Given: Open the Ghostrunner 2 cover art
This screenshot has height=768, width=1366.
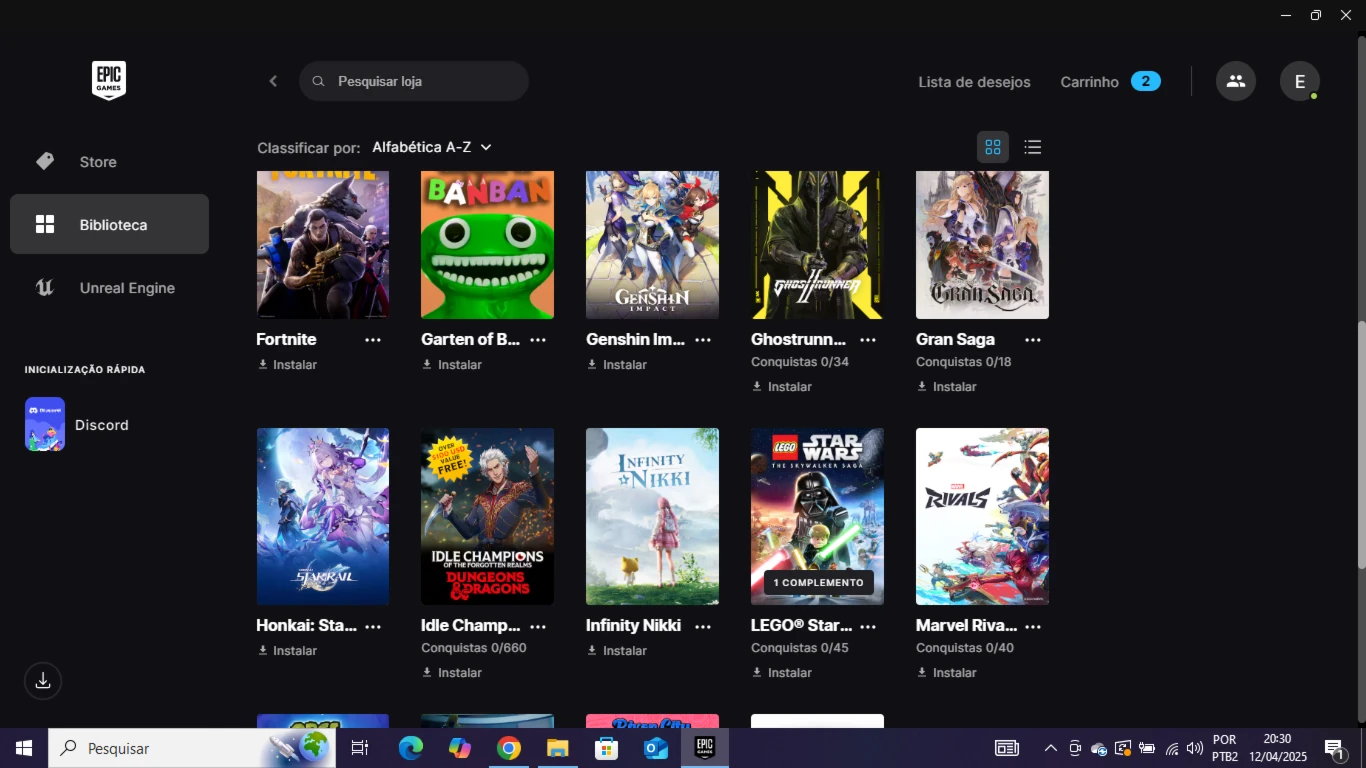Looking at the screenshot, I should click(x=817, y=245).
